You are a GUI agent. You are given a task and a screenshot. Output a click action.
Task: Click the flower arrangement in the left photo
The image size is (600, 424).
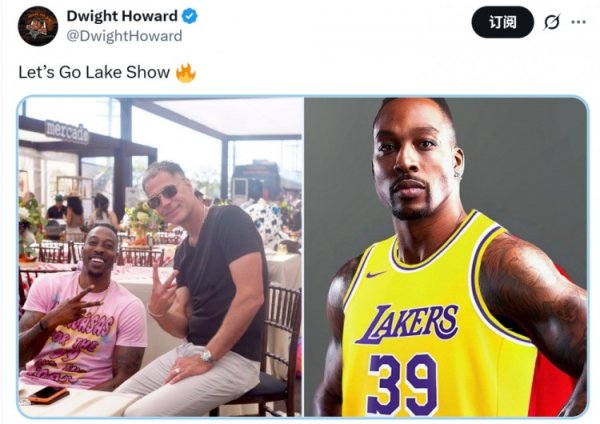coord(143,221)
